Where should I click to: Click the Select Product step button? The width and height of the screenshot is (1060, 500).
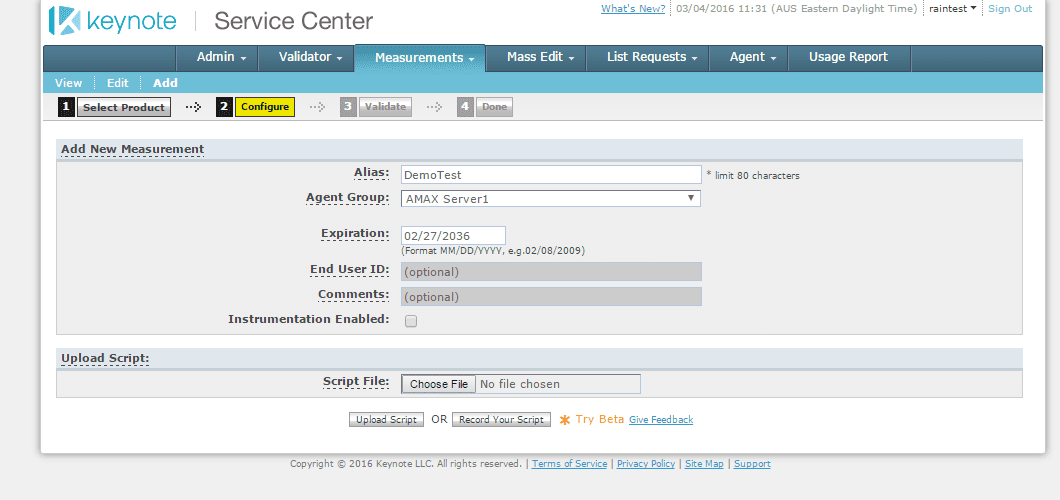[124, 107]
